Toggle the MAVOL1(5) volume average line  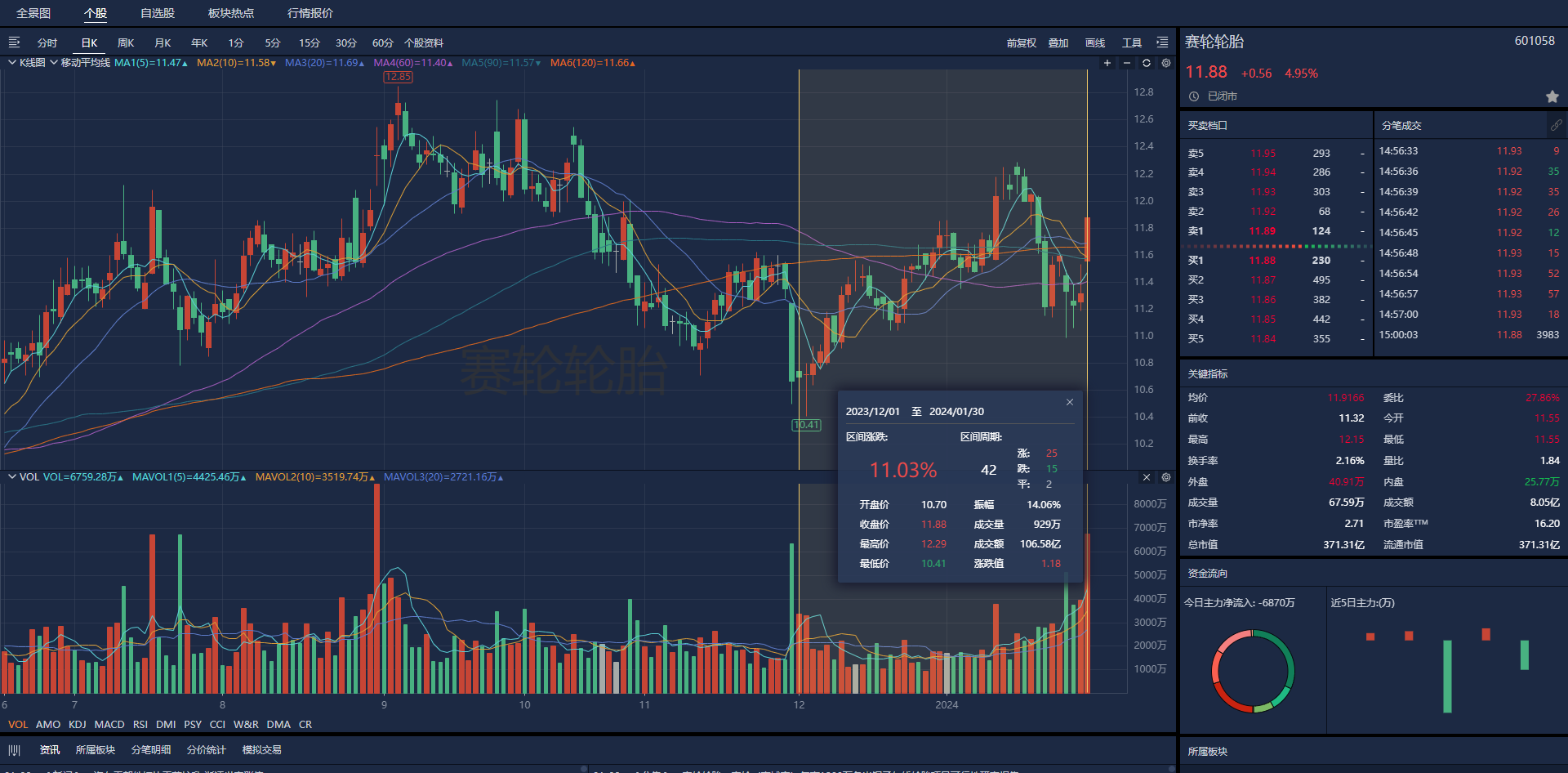(x=189, y=477)
